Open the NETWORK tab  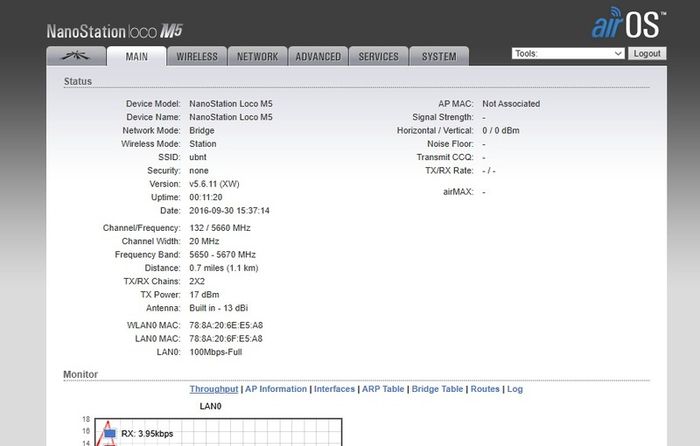(x=258, y=56)
